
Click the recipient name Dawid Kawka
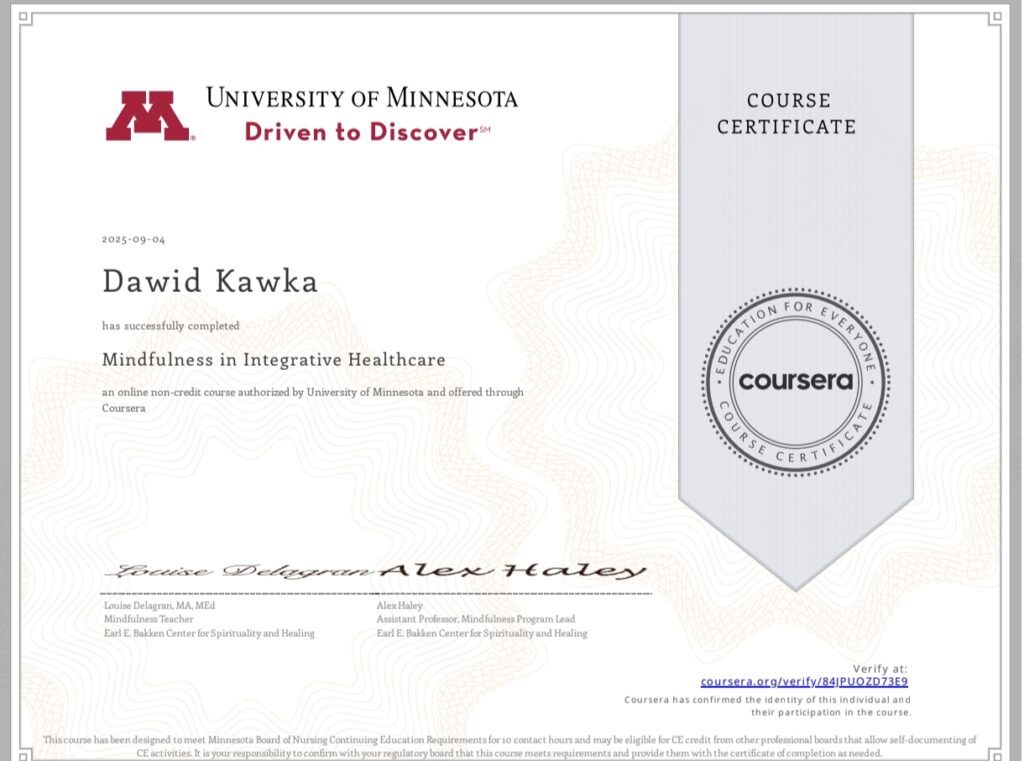click(x=210, y=282)
